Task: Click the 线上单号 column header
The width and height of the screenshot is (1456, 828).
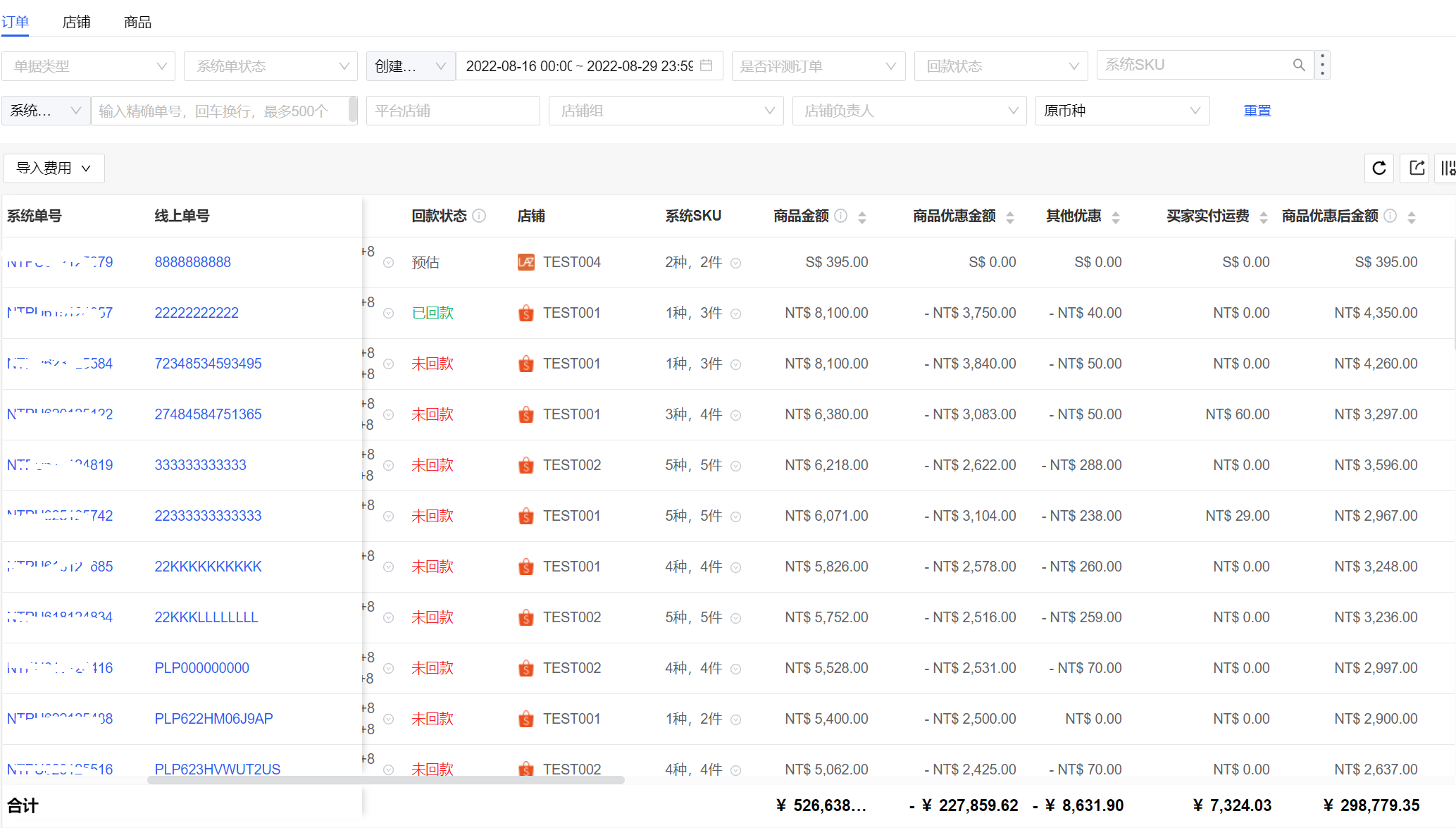Action: [182, 216]
